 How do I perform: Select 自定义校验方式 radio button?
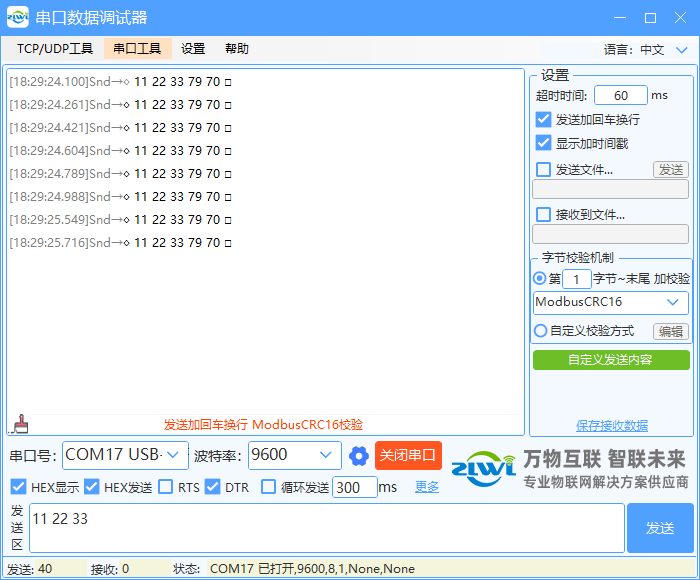(540, 331)
